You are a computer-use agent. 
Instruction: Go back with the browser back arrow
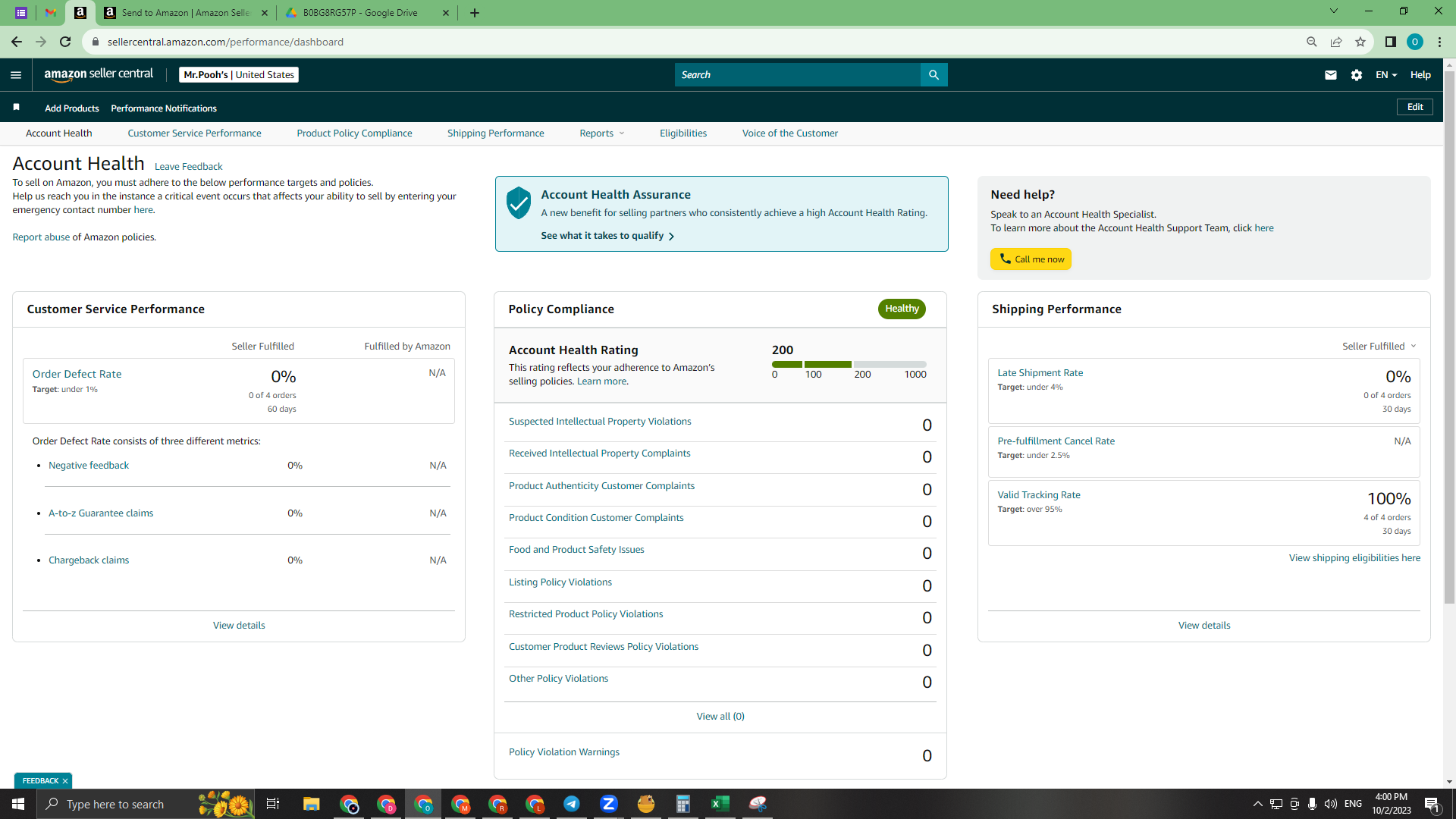pyautogui.click(x=16, y=42)
